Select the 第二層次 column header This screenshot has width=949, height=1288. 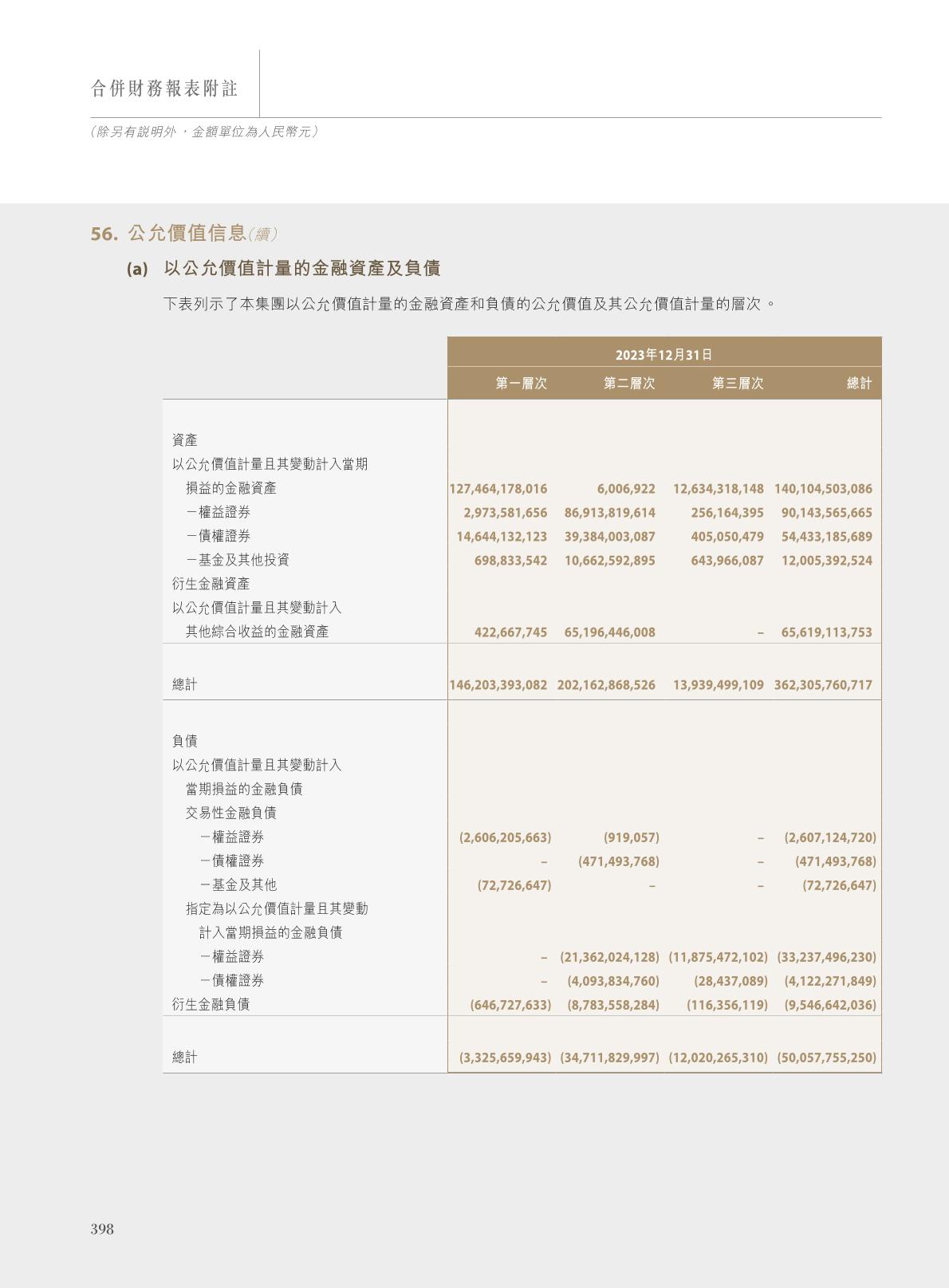629,384
